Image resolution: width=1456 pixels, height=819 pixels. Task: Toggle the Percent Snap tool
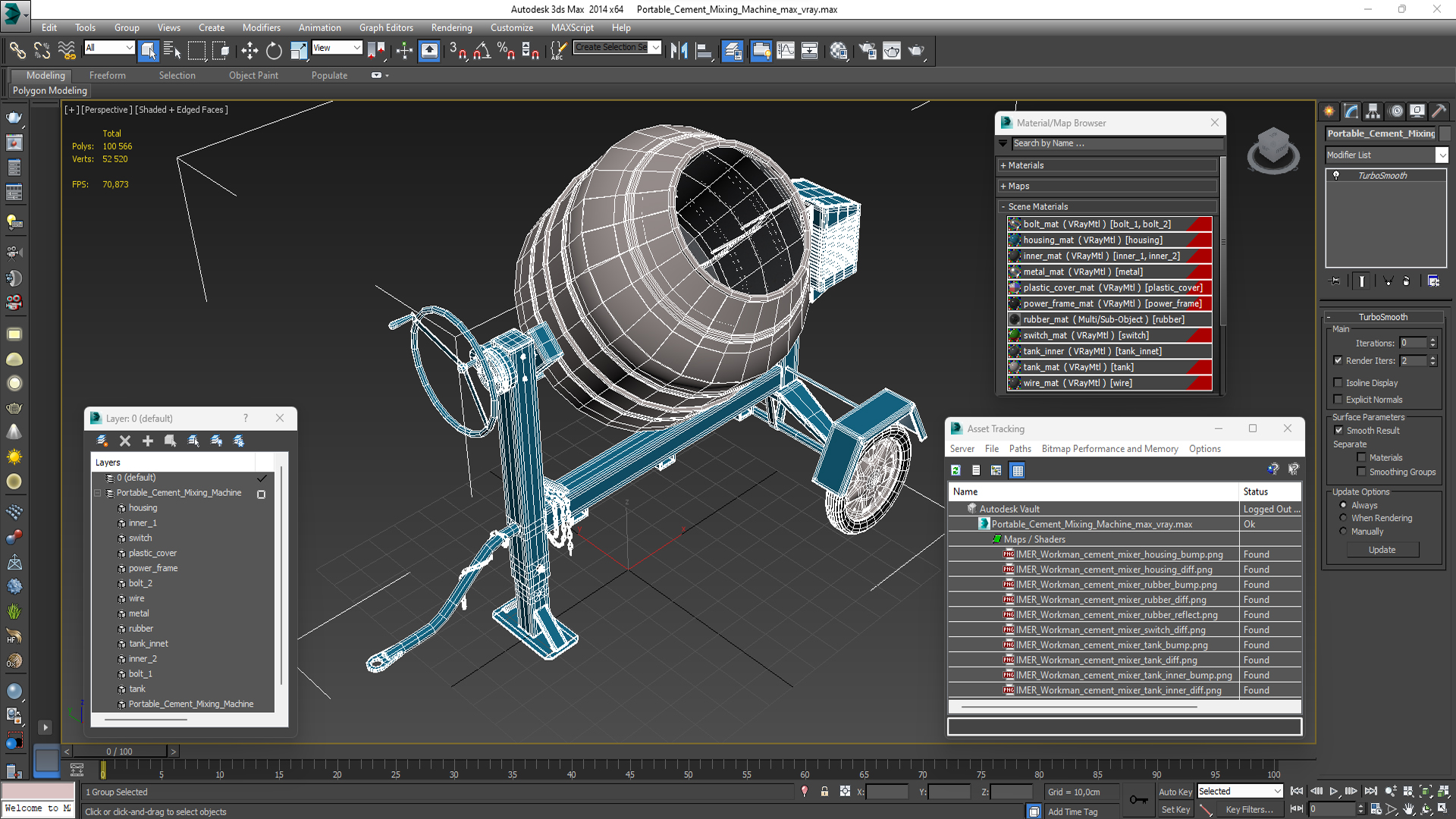506,51
